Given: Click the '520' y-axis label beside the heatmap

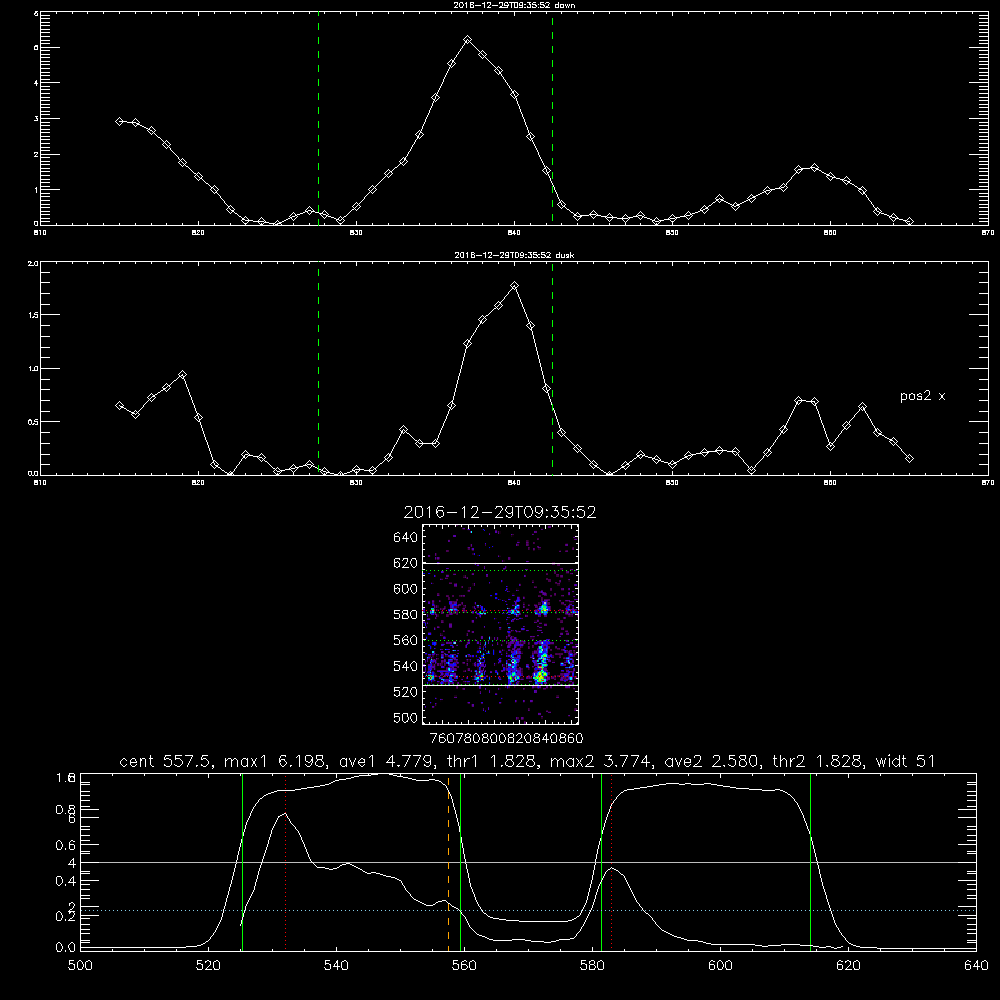Looking at the screenshot, I should click(406, 692).
